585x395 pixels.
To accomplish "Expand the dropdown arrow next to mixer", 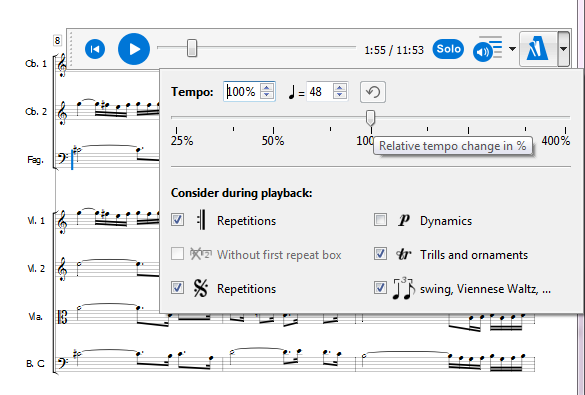I will pyautogui.click(x=512, y=49).
